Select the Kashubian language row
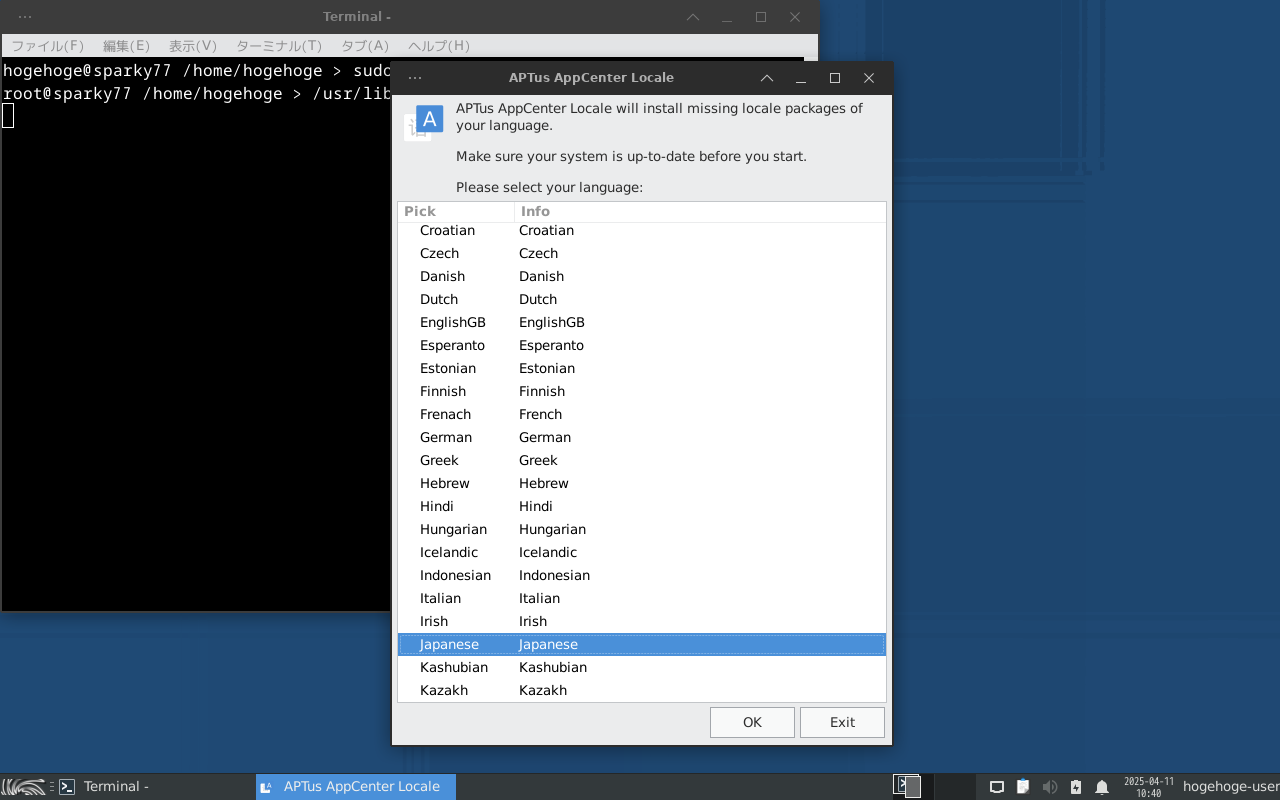Image resolution: width=1280 pixels, height=800 pixels. [642, 667]
